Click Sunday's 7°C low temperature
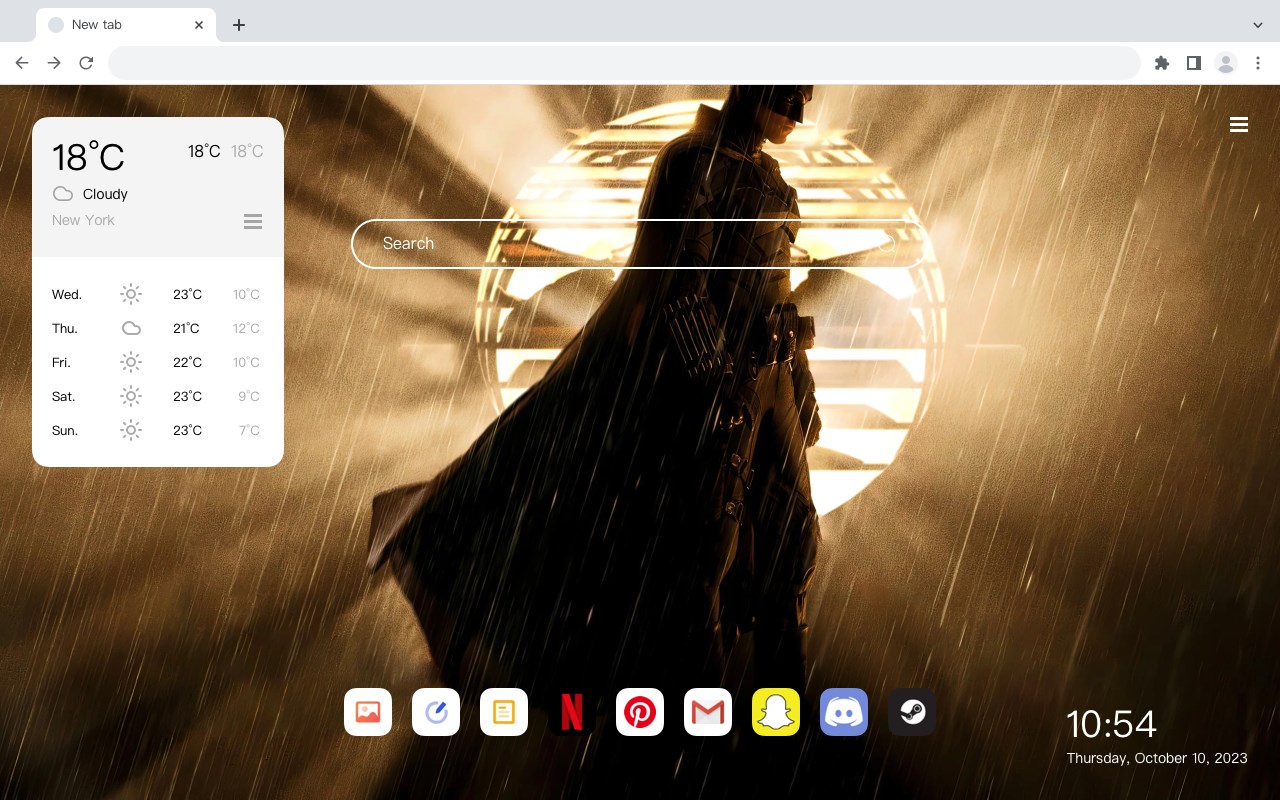 point(249,430)
